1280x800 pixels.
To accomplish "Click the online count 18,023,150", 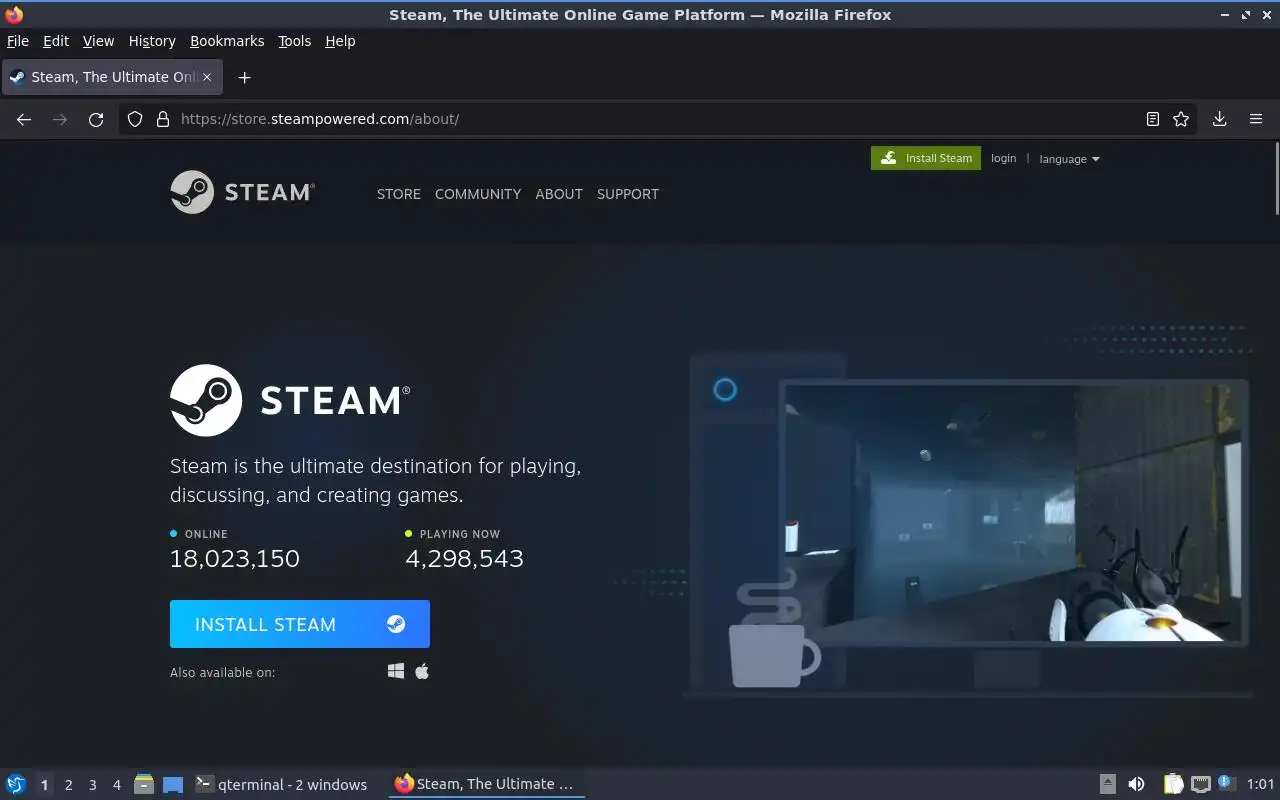I will (x=235, y=558).
